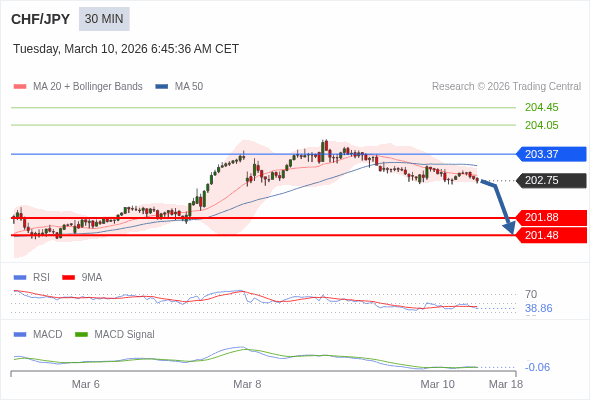
Task: Click the RSI 70 level label
Action: 531,294
